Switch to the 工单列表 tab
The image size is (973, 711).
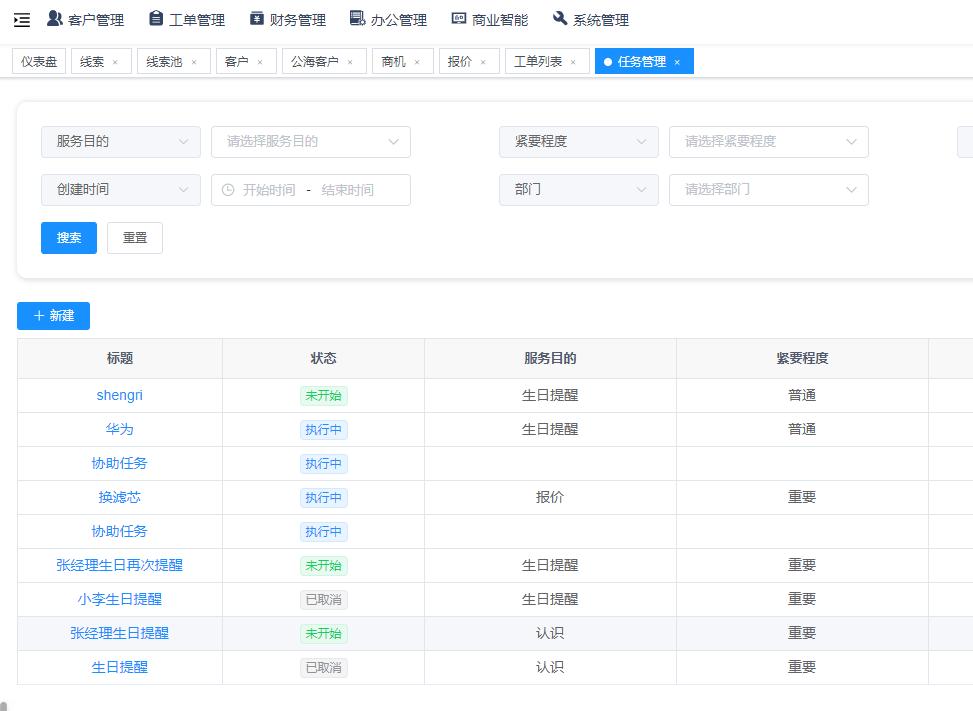[x=540, y=61]
